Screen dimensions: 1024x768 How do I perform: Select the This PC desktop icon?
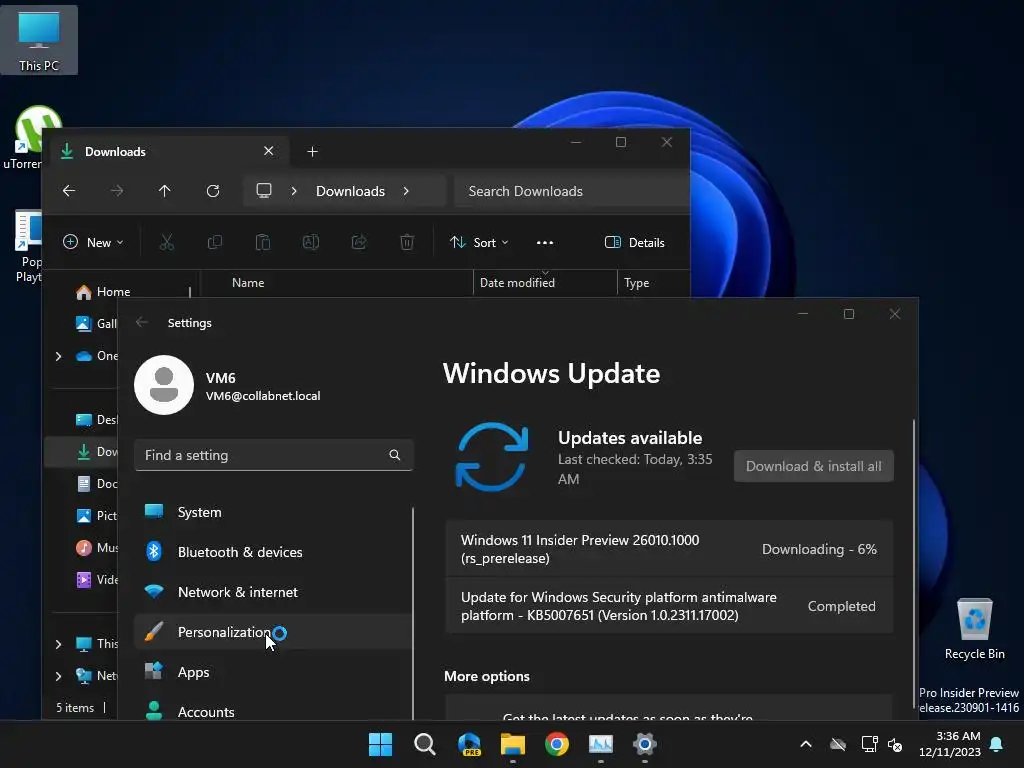[39, 40]
